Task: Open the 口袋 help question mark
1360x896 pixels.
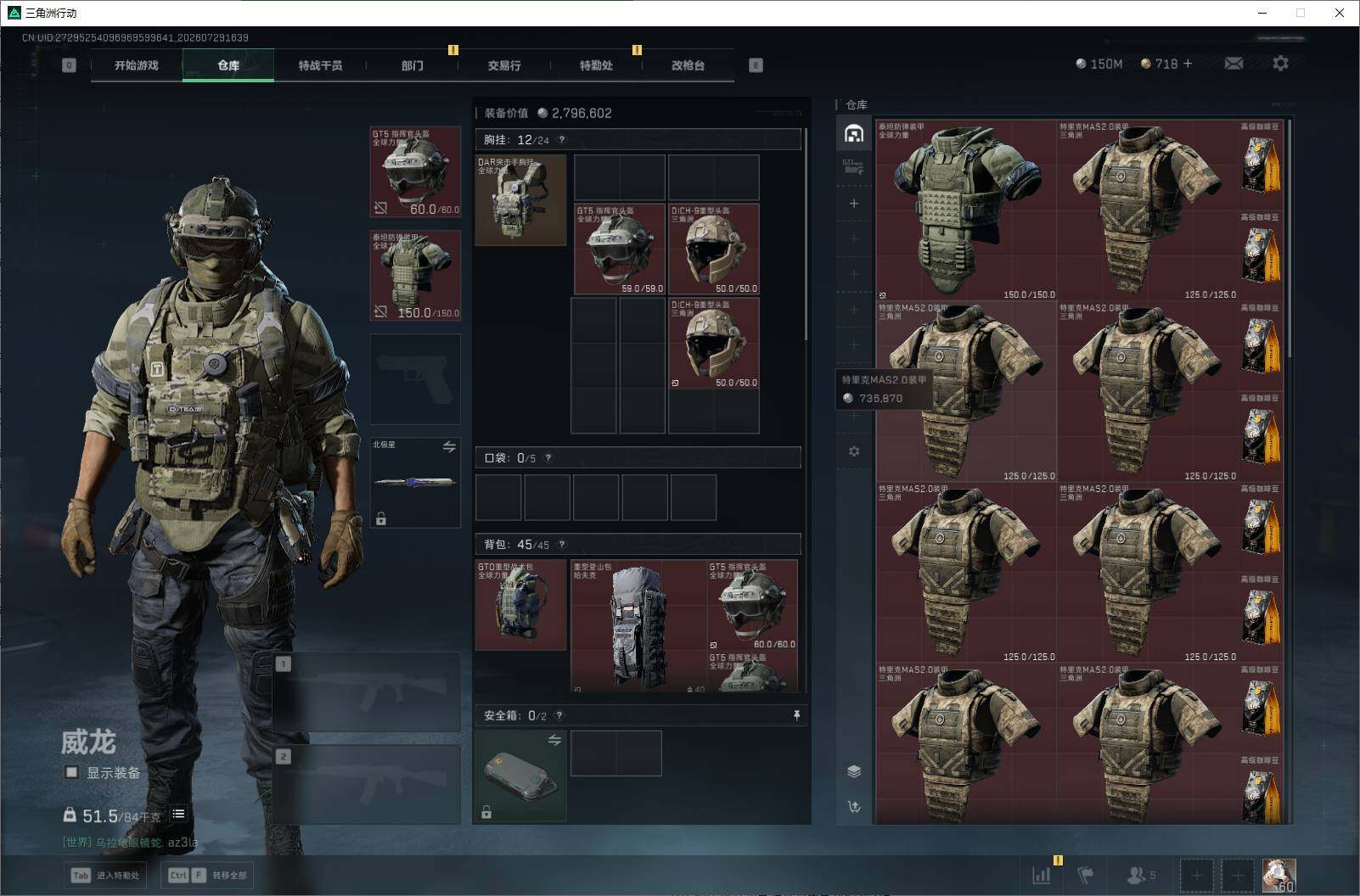Action: tap(548, 458)
